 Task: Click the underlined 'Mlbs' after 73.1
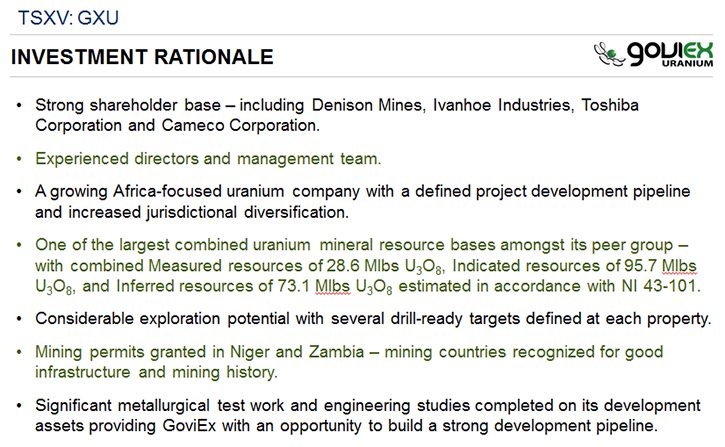[x=332, y=286]
